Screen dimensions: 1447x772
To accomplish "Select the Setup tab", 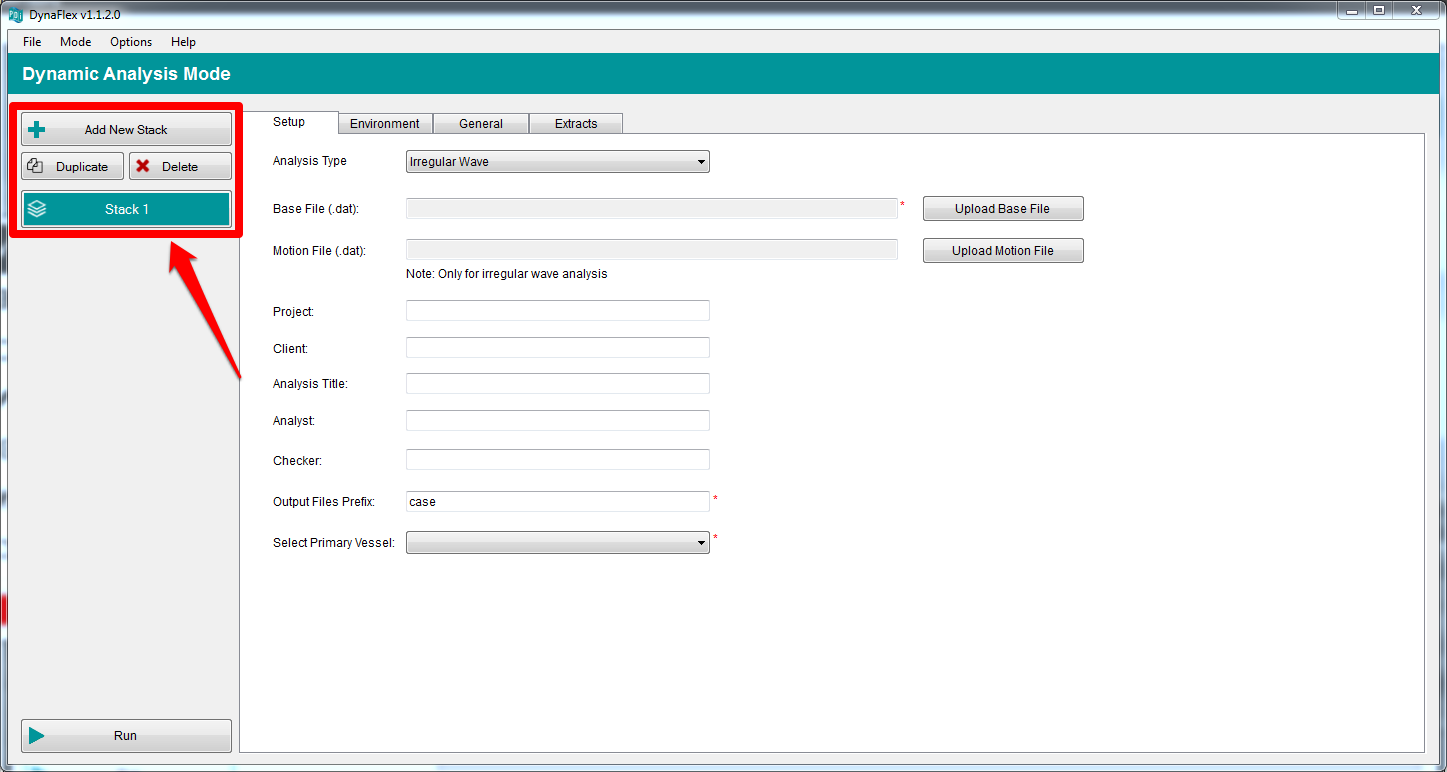I will coord(289,122).
